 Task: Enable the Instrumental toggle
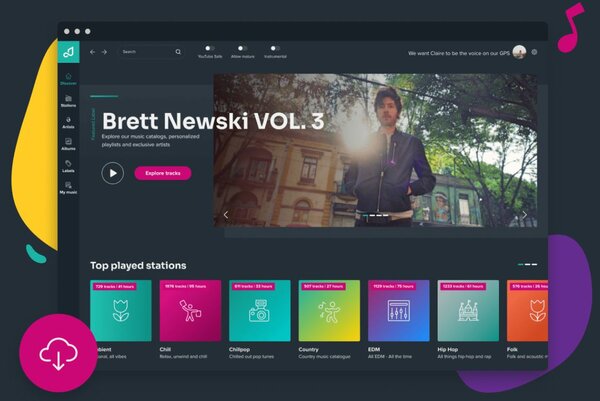coord(274,47)
